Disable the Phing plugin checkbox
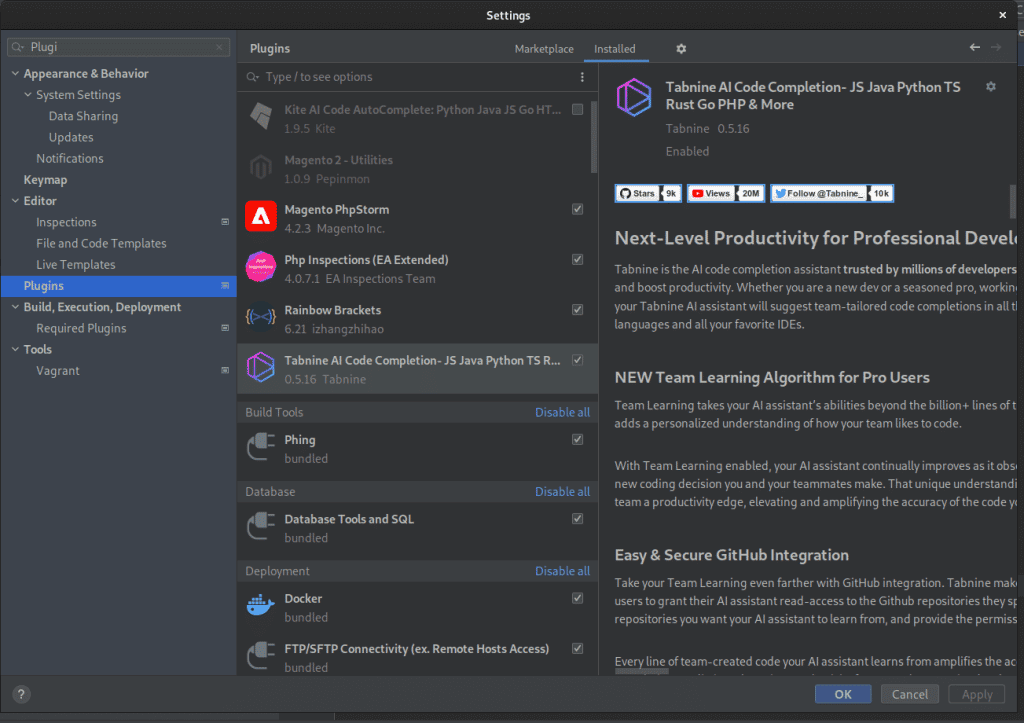The width and height of the screenshot is (1024, 723). [x=577, y=440]
